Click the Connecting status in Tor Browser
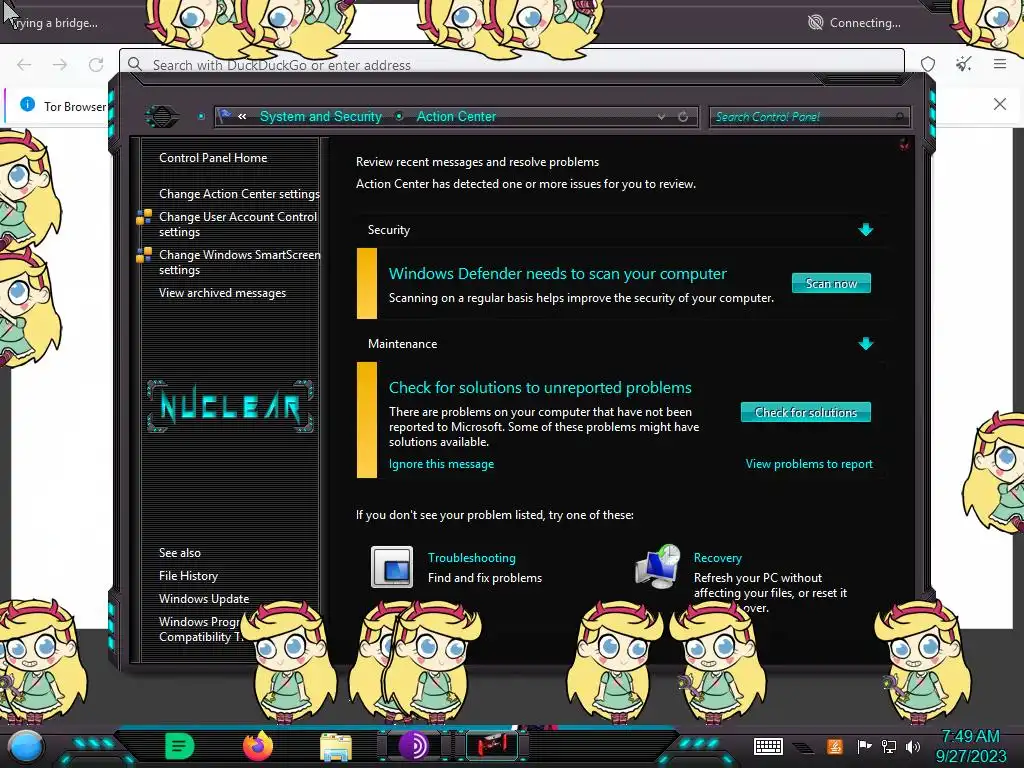This screenshot has width=1024, height=768. click(x=854, y=23)
